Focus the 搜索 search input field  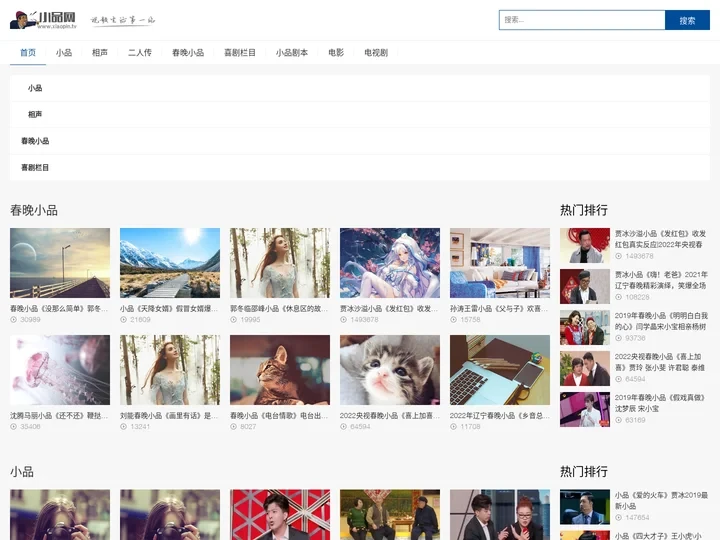(582, 20)
